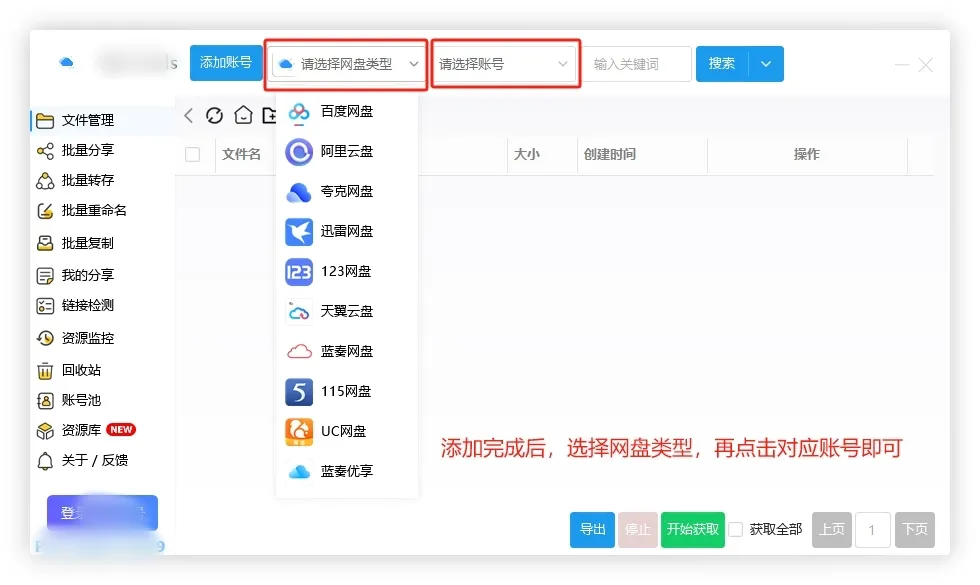Open the 请选择账号 dropdown
Viewport: 980px width, 585px height.
pos(505,62)
